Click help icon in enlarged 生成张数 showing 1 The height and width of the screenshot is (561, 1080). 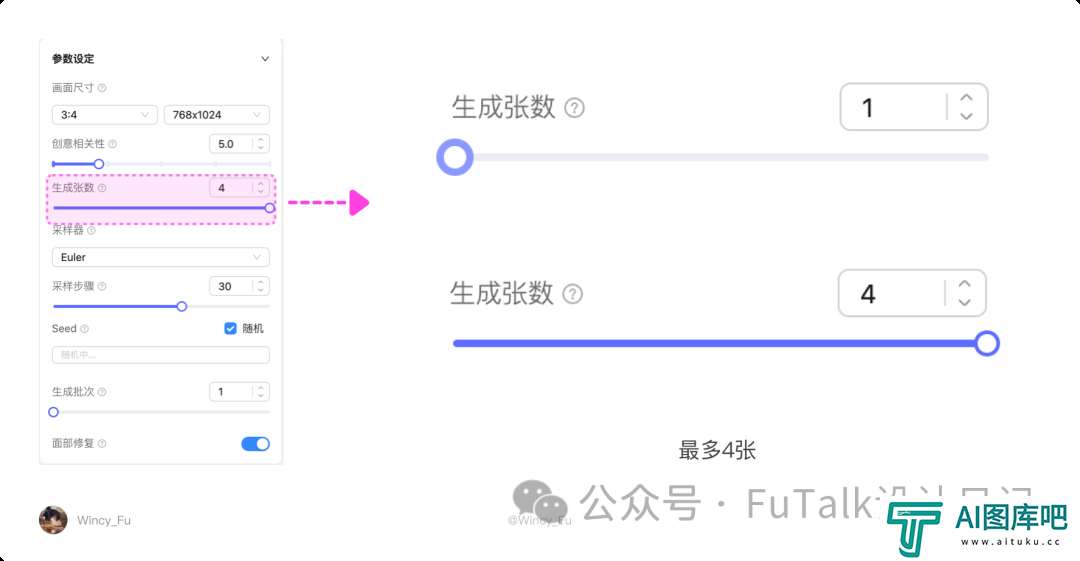click(574, 108)
